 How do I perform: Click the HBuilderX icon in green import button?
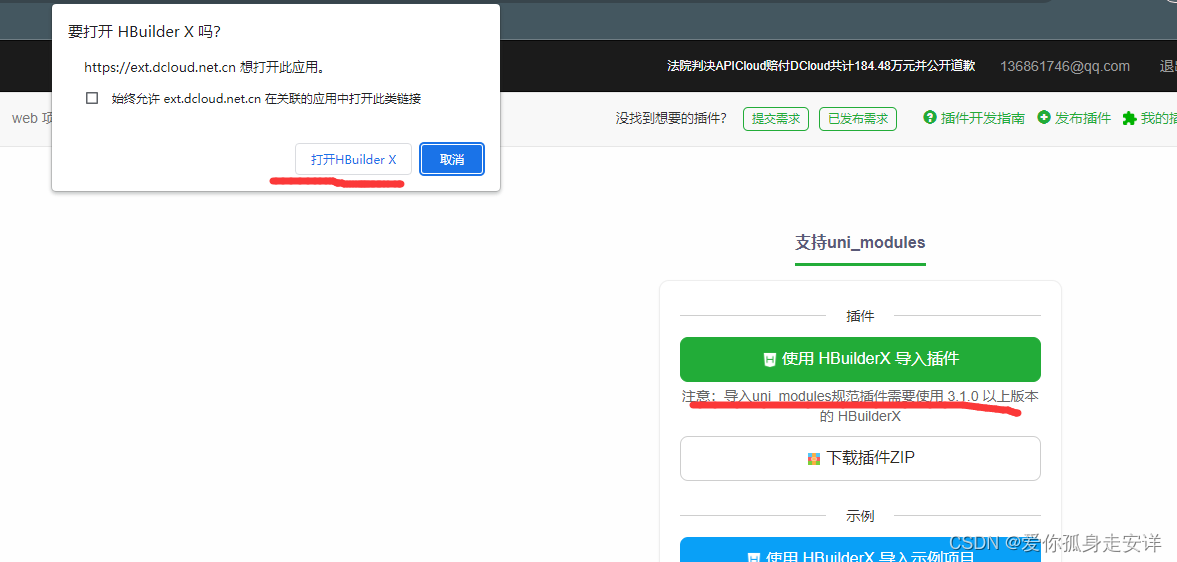(769, 359)
